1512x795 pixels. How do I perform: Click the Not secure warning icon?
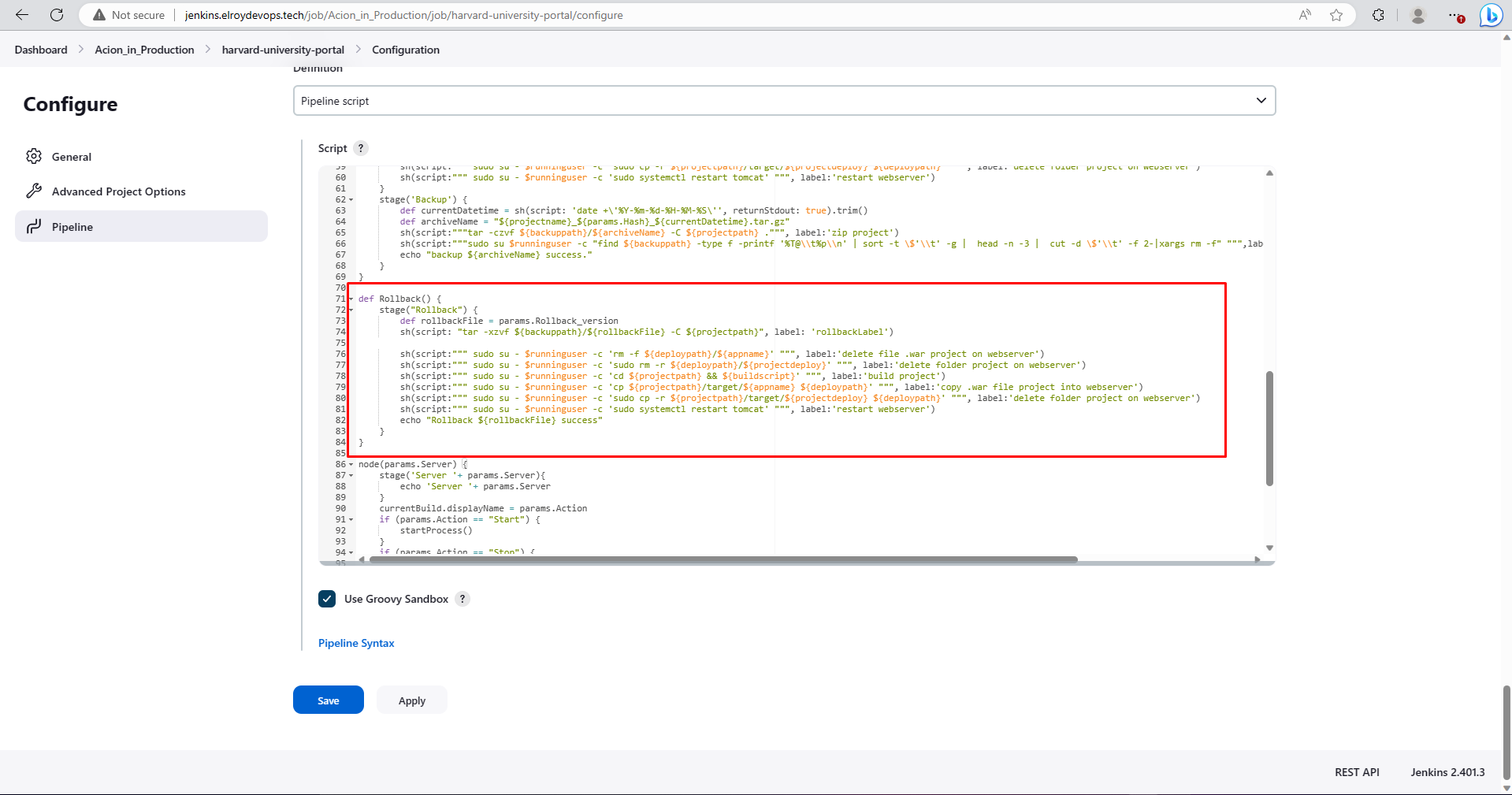[x=99, y=15]
